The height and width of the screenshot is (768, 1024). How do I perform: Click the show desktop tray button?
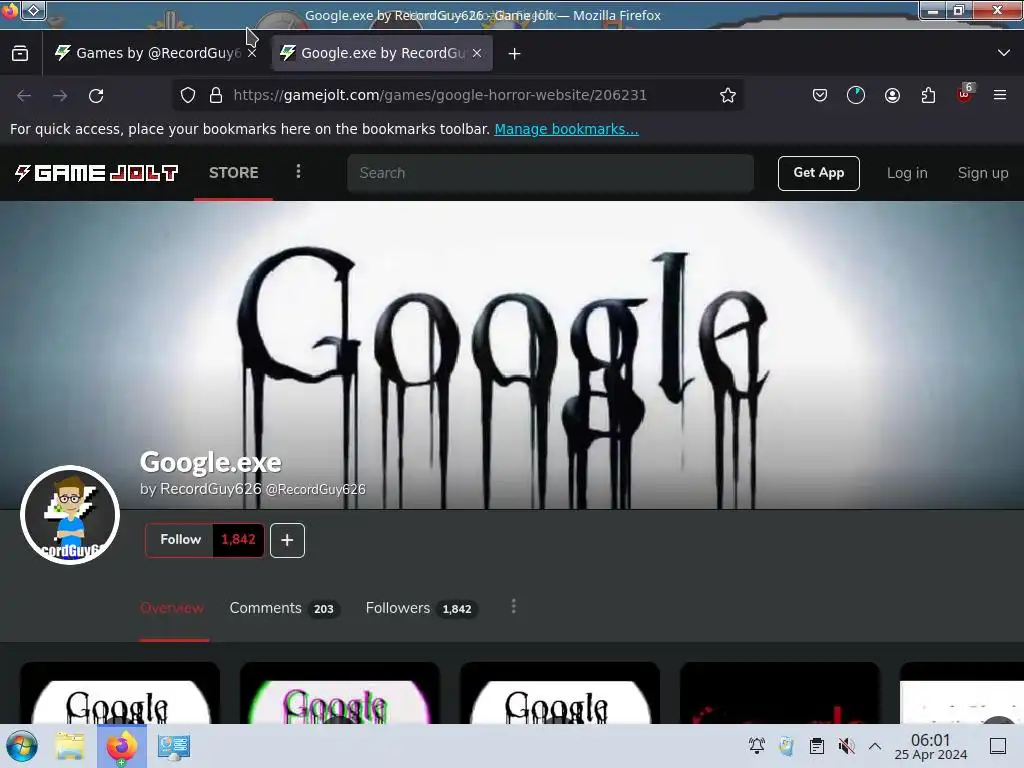(998, 746)
